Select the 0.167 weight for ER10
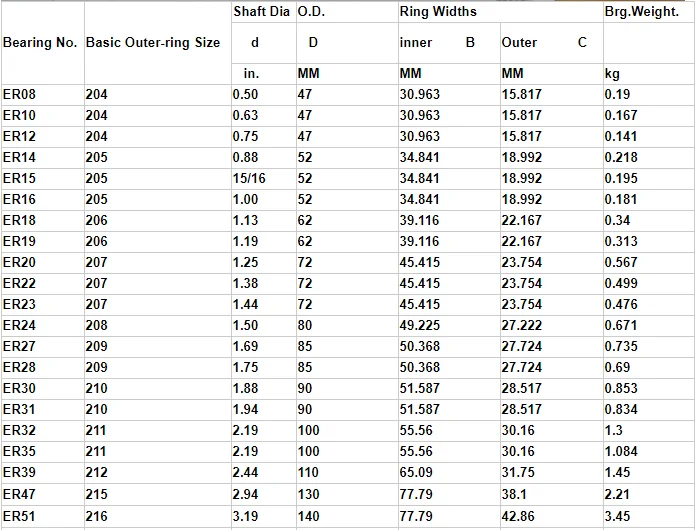The image size is (695, 530). [621, 115]
